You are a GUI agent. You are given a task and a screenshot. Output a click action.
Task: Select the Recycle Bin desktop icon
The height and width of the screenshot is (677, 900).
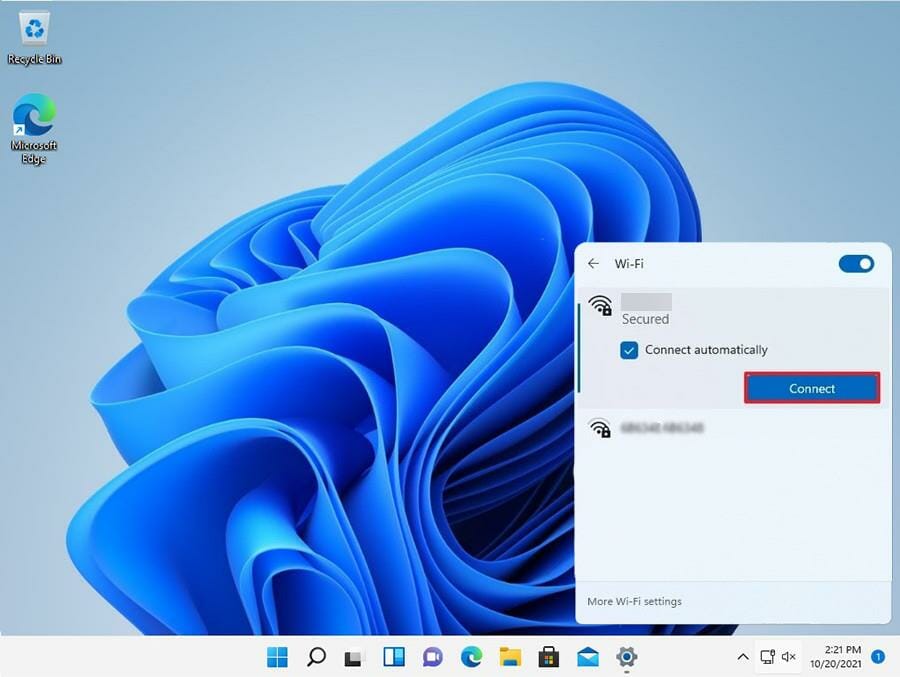coord(34,38)
